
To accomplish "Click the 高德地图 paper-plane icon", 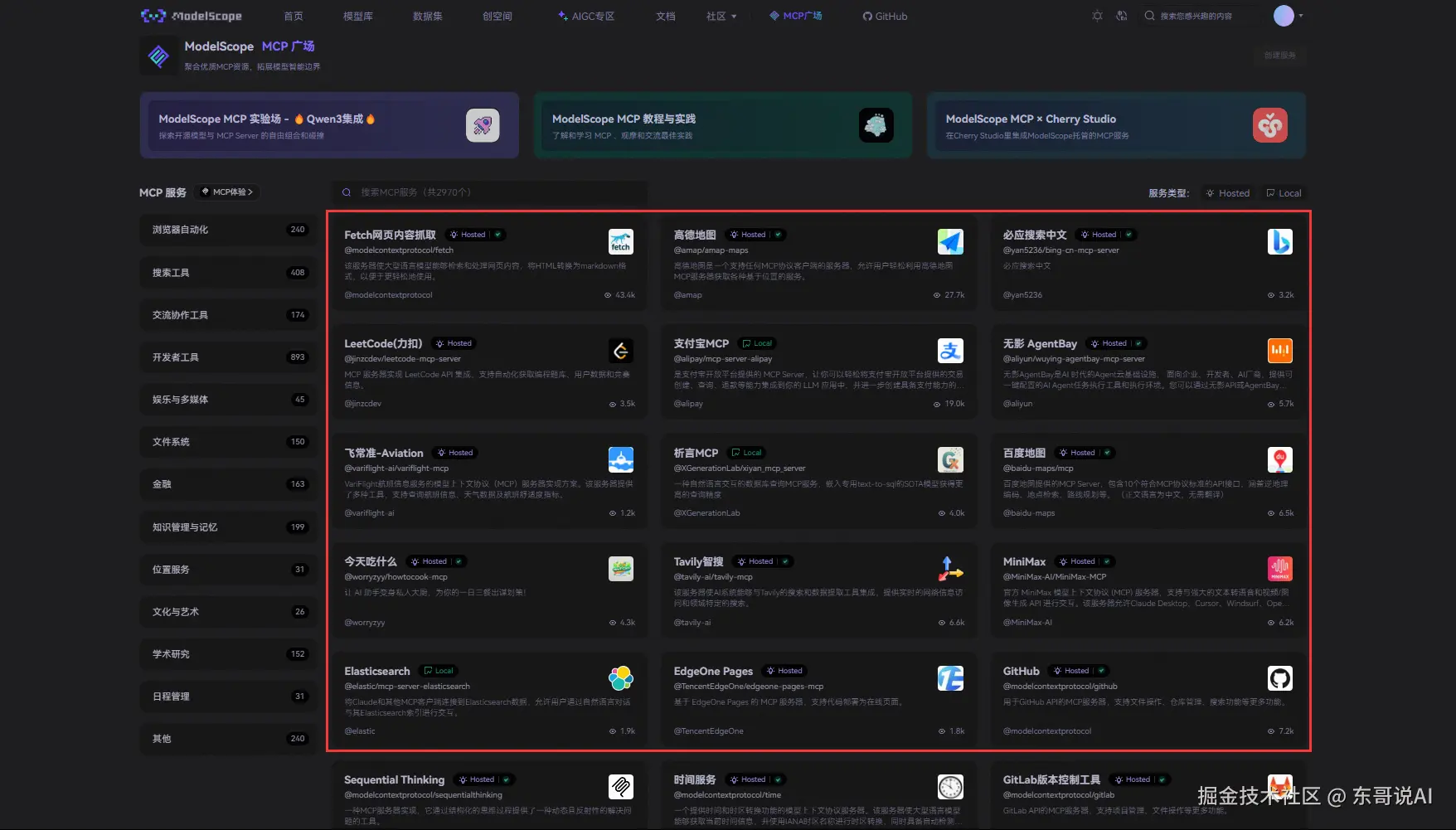I will click(950, 241).
